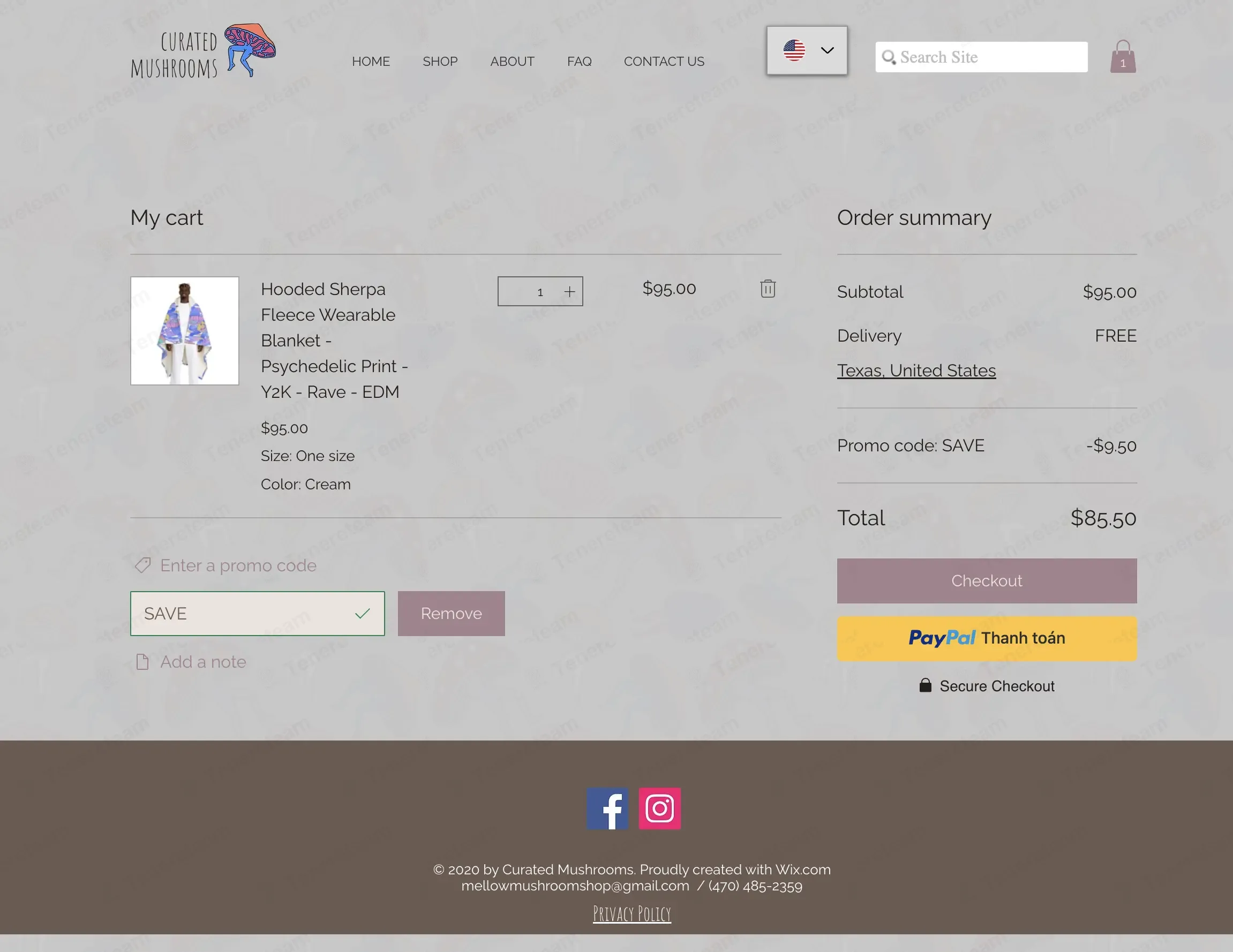Click the My cart heading
1233x952 pixels.
[x=167, y=218]
